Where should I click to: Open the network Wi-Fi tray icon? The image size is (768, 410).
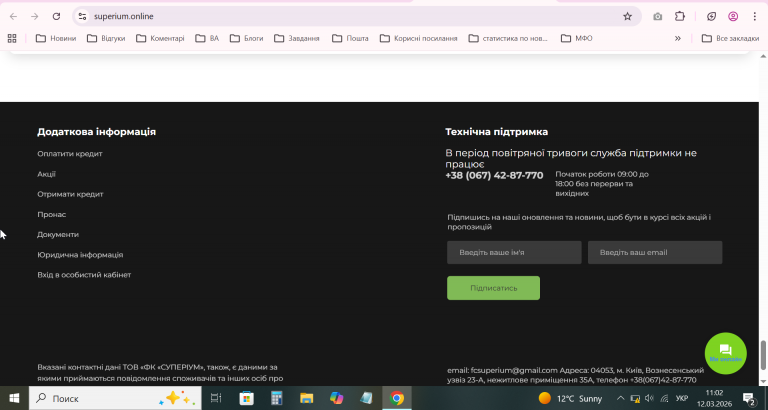[x=664, y=398]
